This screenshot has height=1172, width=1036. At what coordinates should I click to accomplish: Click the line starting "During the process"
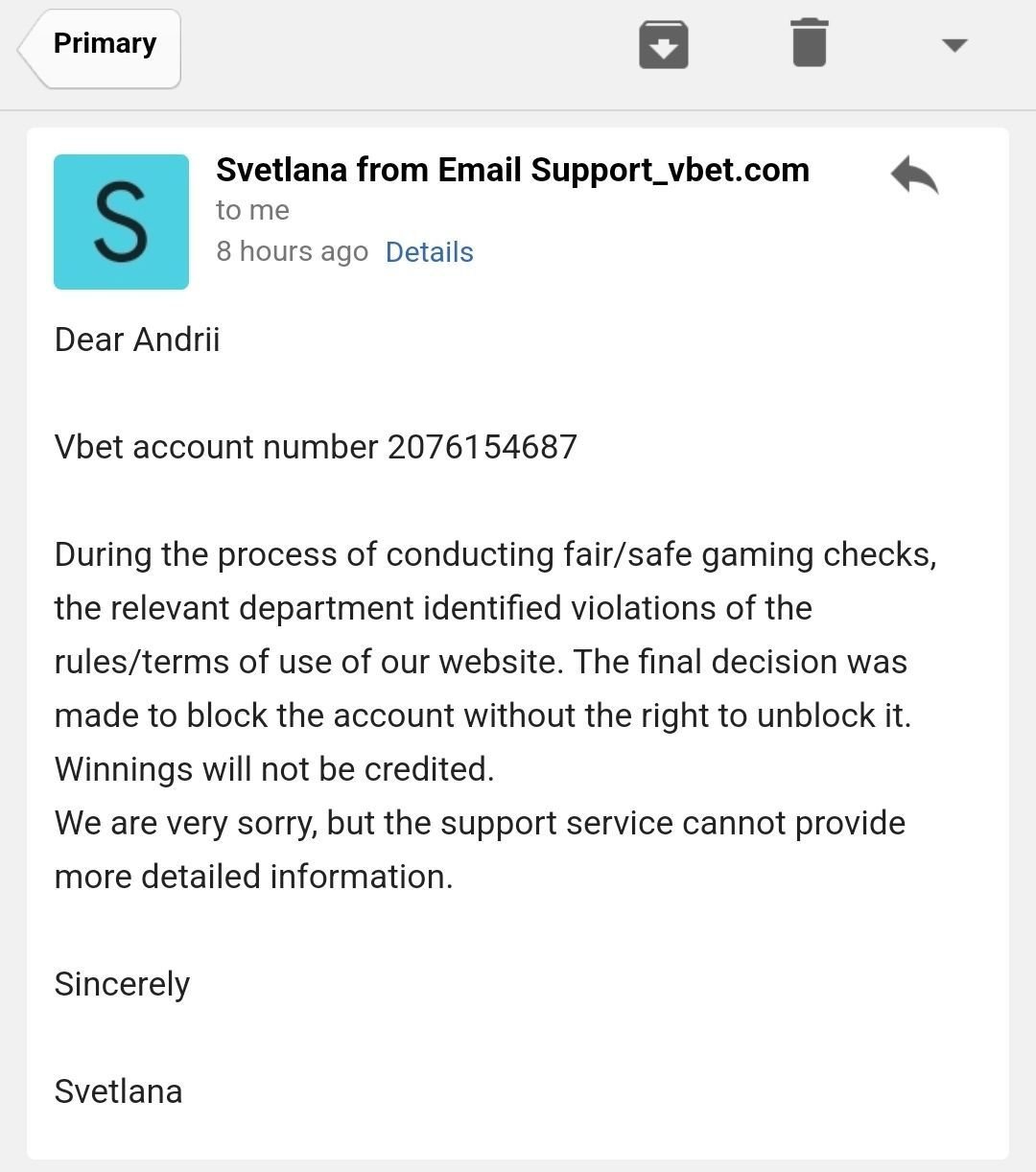[495, 555]
